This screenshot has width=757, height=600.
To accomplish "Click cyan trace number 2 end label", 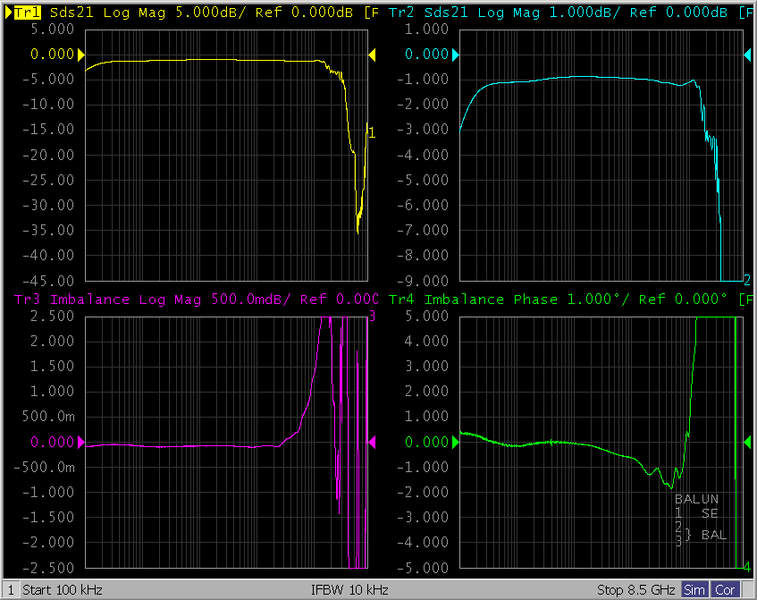I will pos(747,279).
